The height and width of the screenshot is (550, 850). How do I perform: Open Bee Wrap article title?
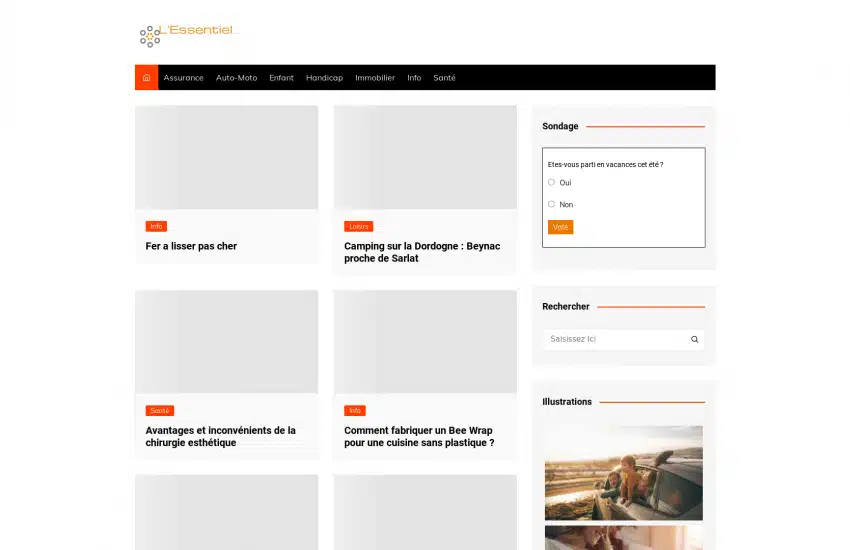pos(419,436)
